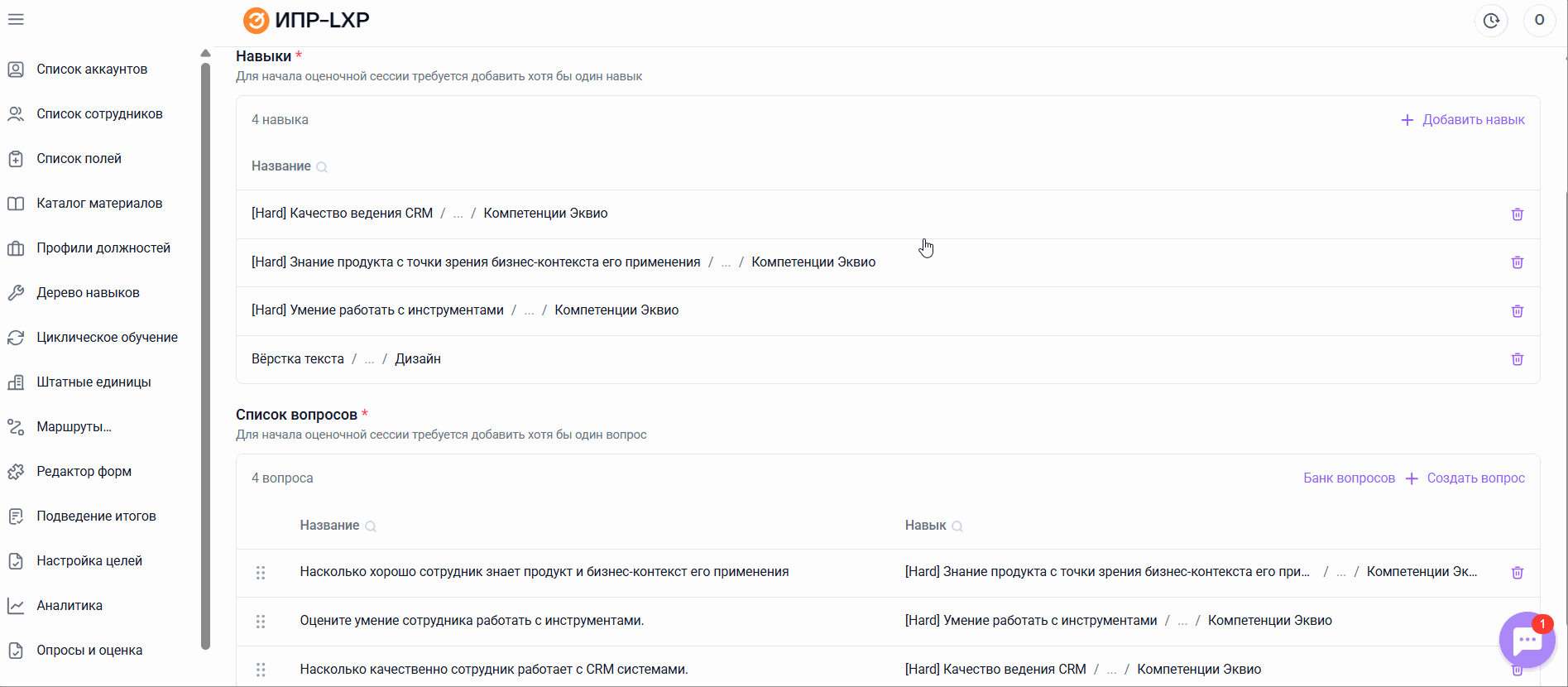Click the history clock icon in header
The width and height of the screenshot is (1568, 687).
[x=1490, y=21]
